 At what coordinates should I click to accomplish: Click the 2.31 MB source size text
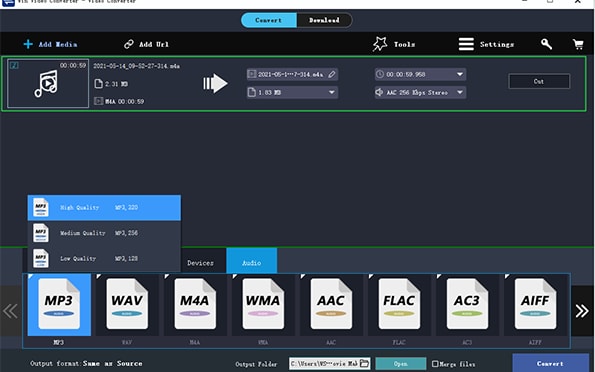[116, 84]
